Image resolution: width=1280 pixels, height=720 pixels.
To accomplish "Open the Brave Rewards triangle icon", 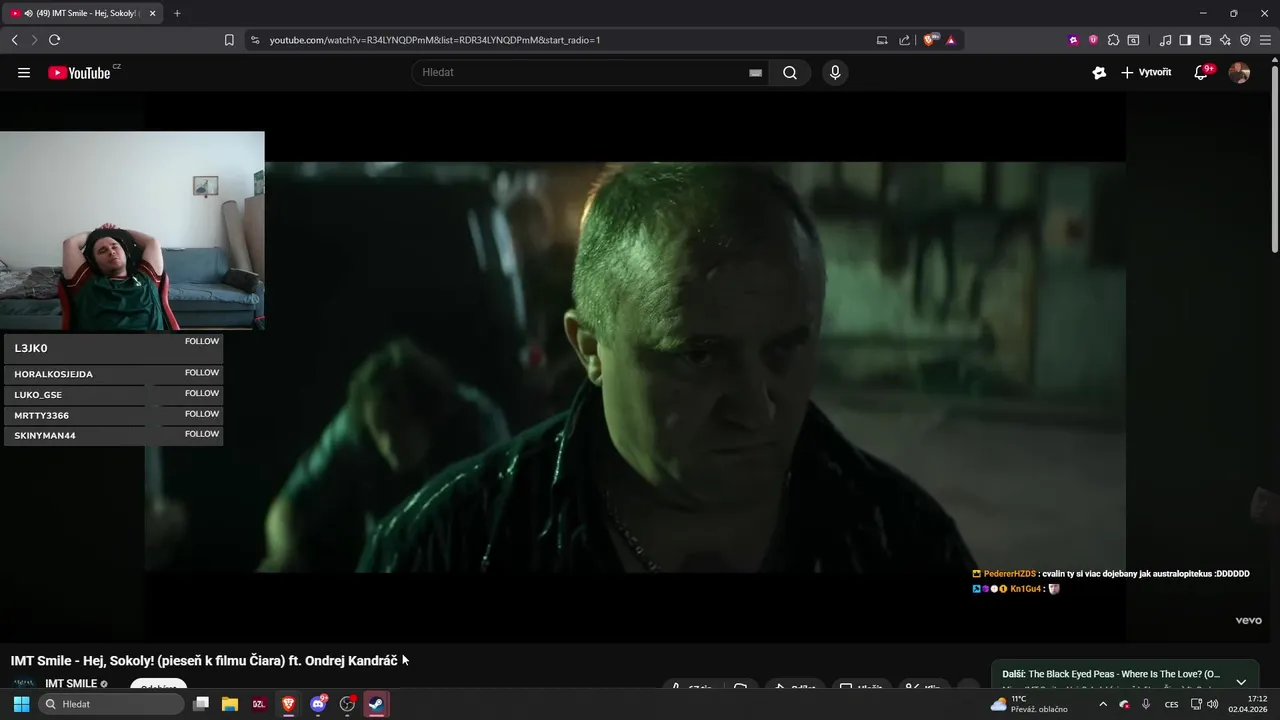I will (951, 40).
